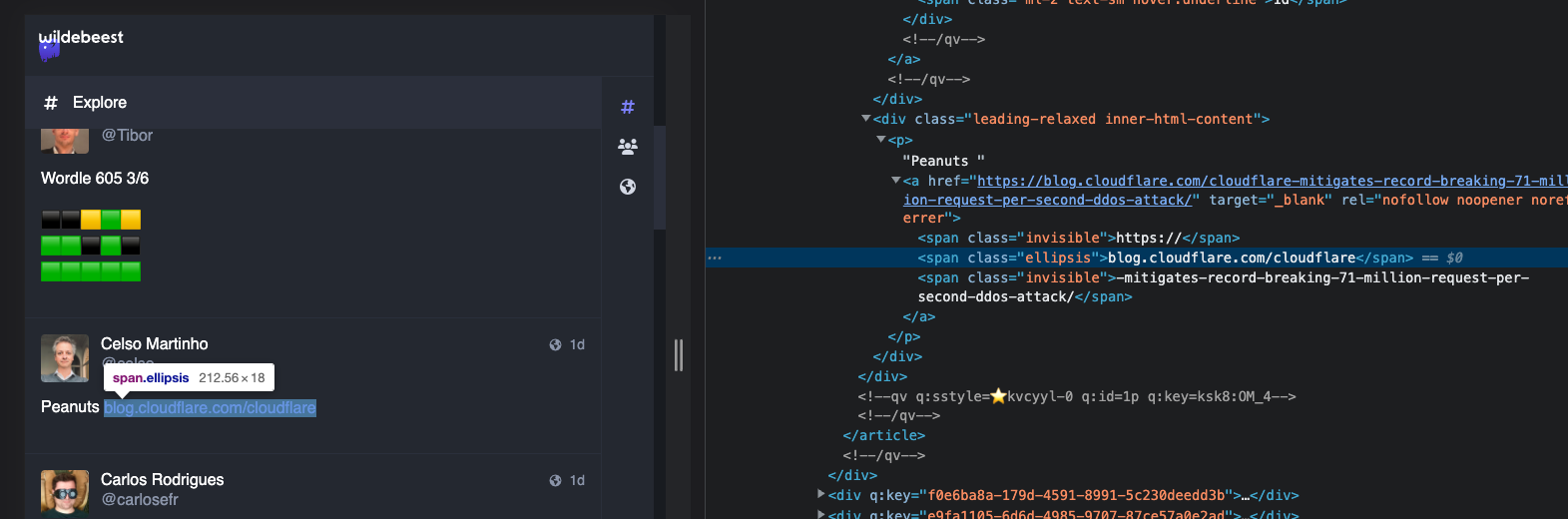The height and width of the screenshot is (519, 1568).
Task: Open the Federated globe icon
Action: [628, 187]
